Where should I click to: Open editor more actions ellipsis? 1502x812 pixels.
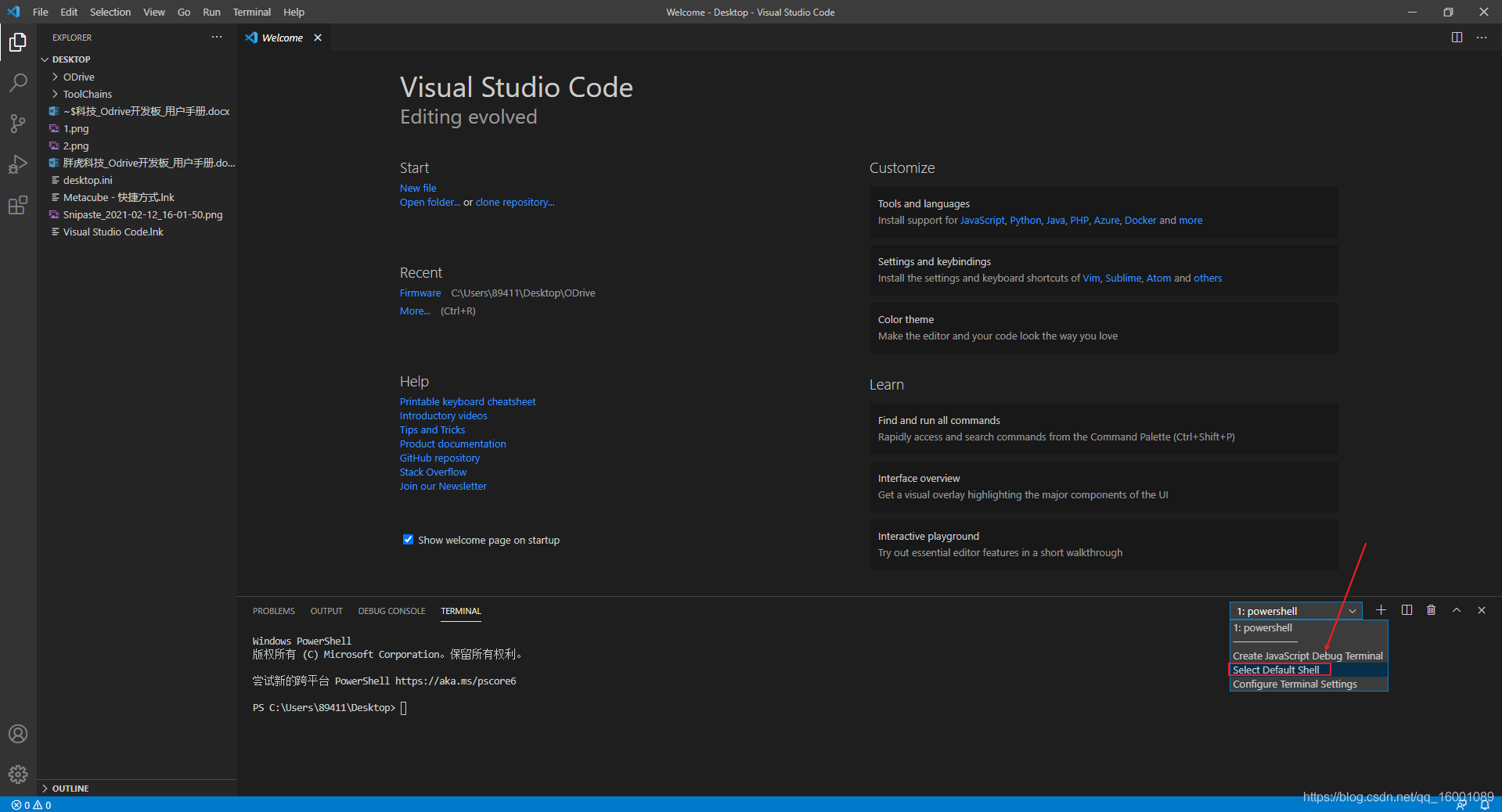[1482, 37]
